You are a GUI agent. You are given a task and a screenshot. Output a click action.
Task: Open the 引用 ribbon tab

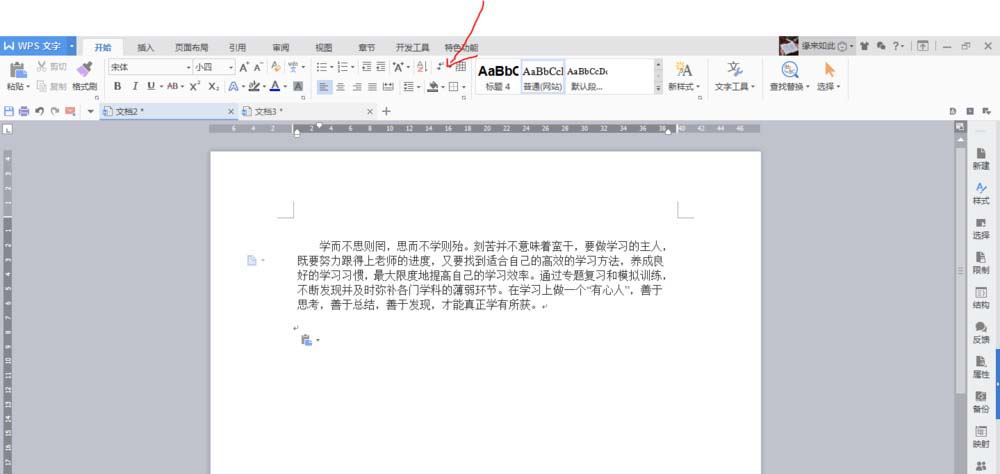point(237,47)
